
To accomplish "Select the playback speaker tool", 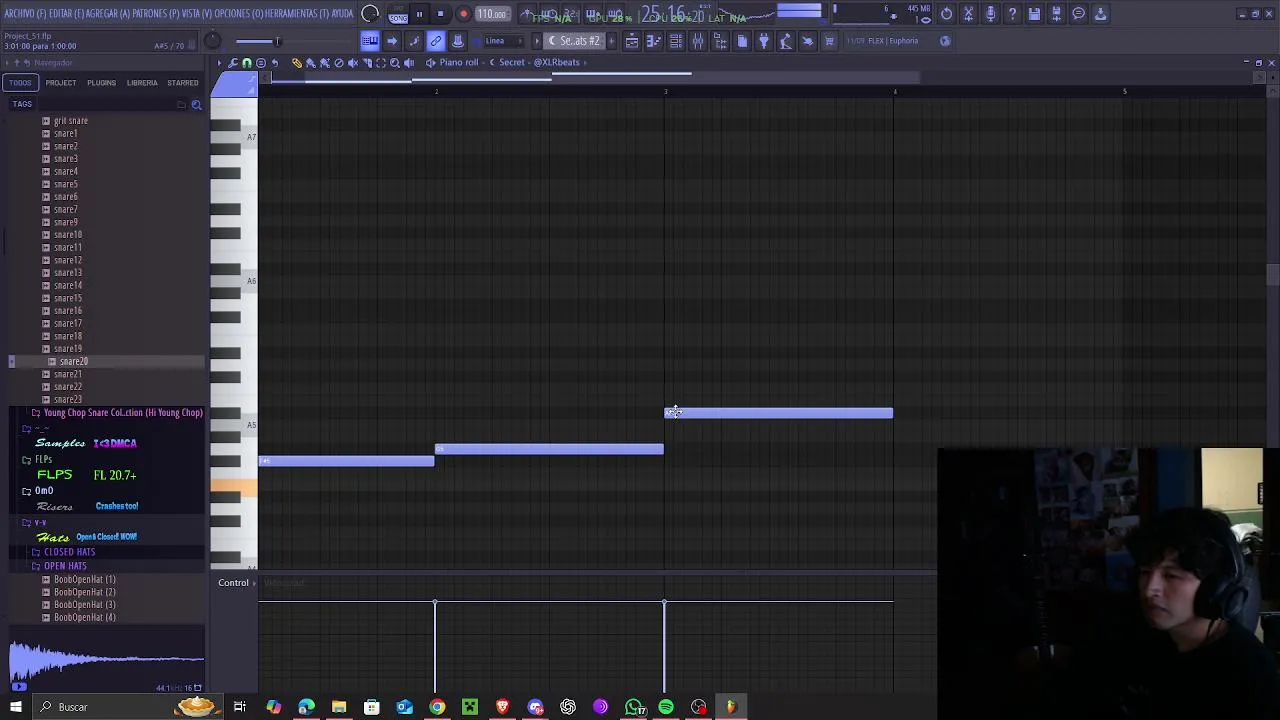I will coord(409,62).
